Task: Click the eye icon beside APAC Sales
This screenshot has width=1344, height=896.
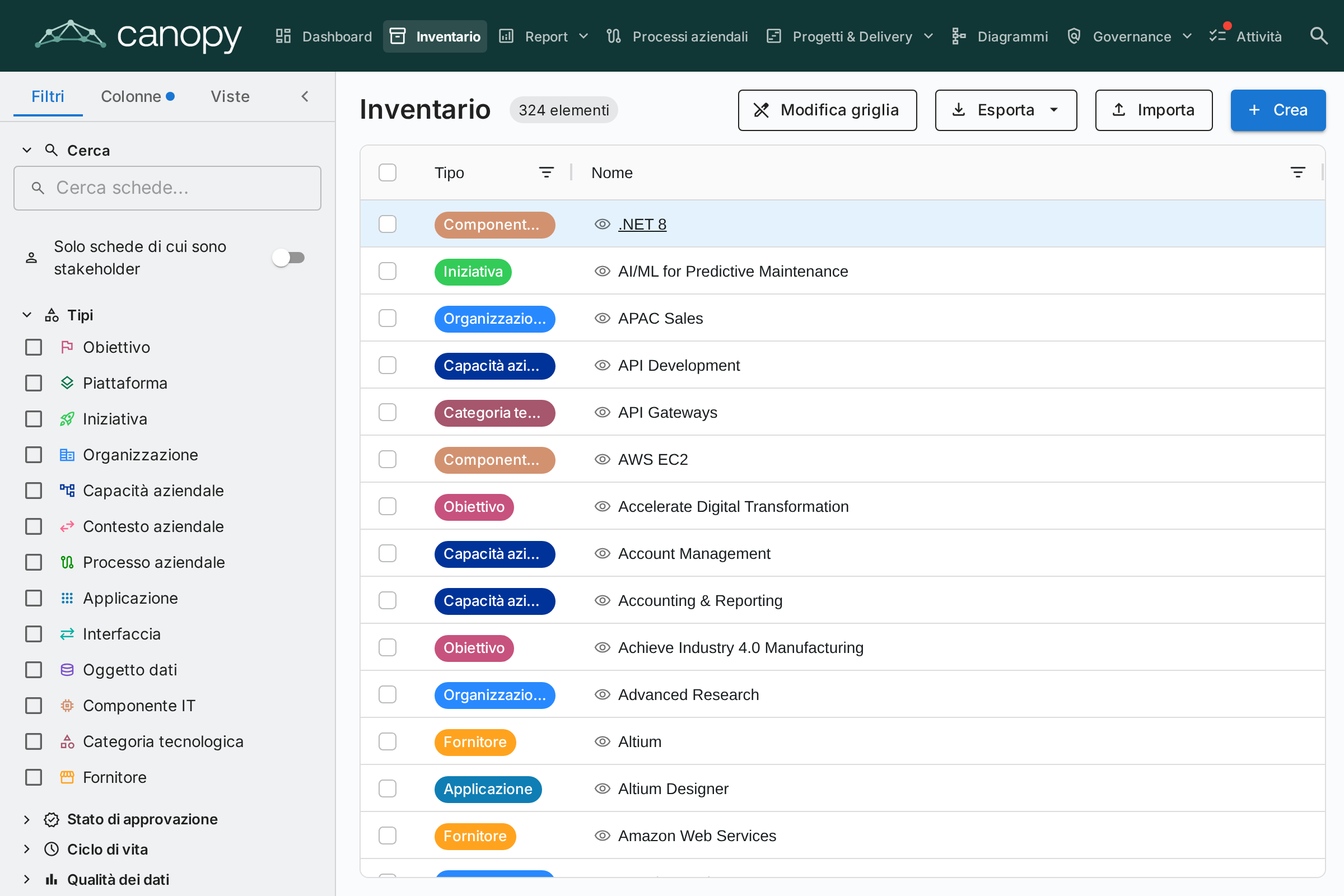Action: 603,318
